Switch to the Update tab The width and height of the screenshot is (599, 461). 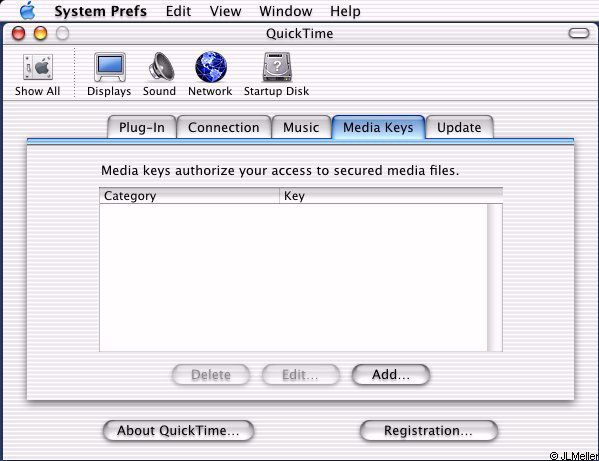tap(459, 127)
